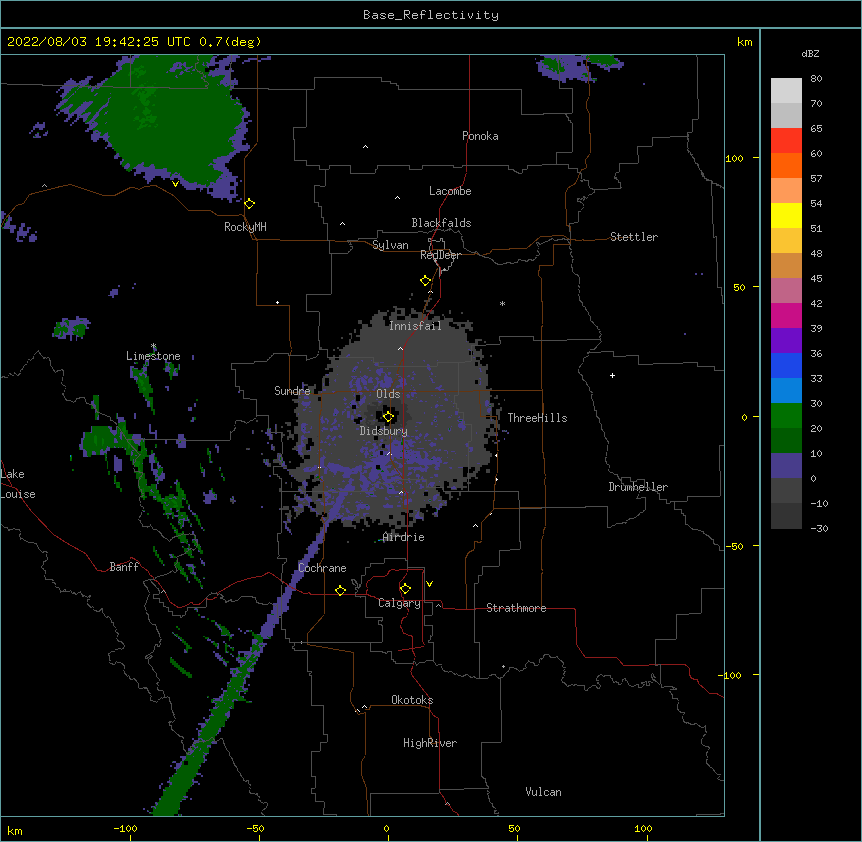Click the yellow diamond marker beside RockyMH

point(250,204)
